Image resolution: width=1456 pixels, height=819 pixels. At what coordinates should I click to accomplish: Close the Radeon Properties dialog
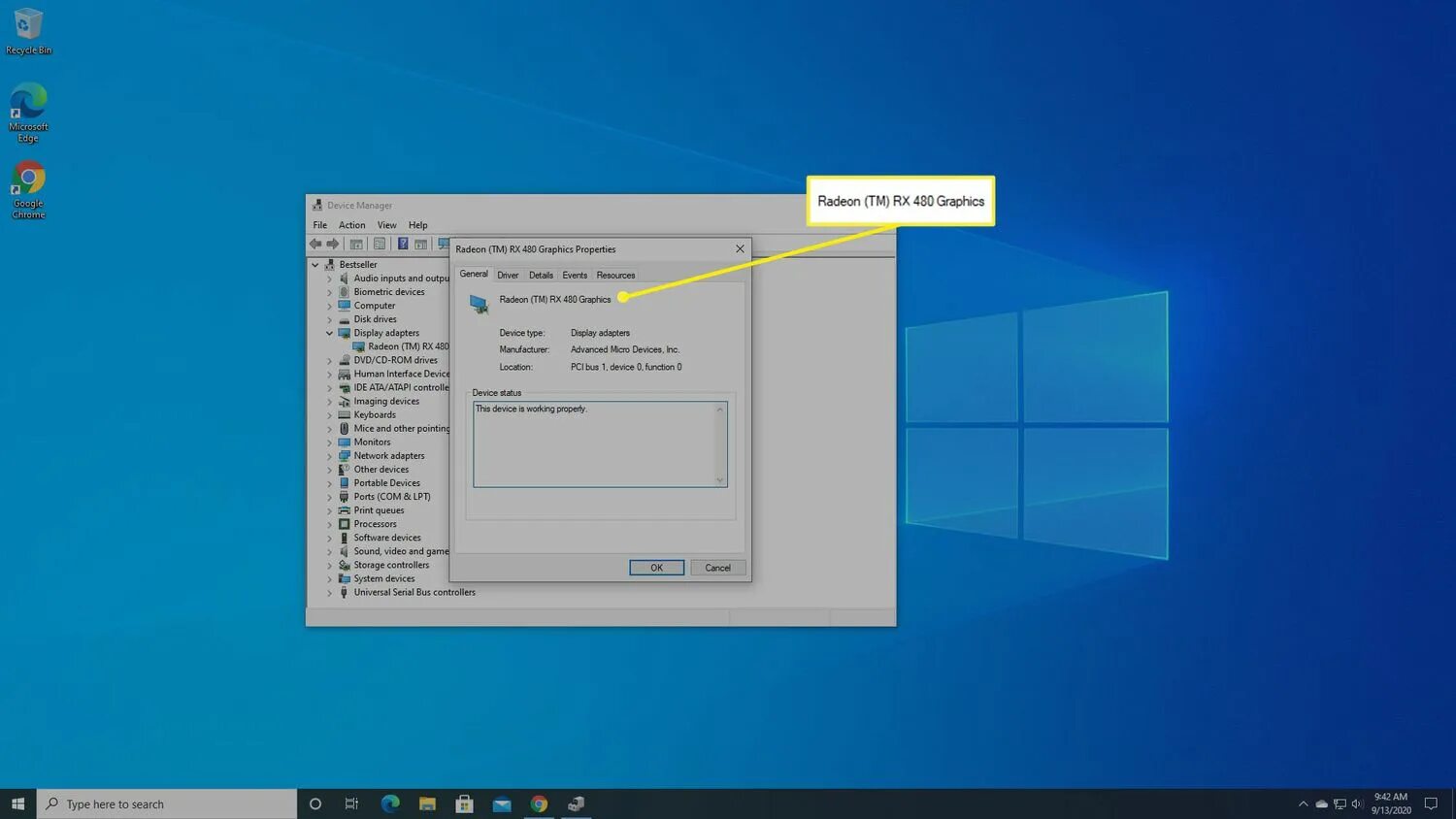pos(740,249)
